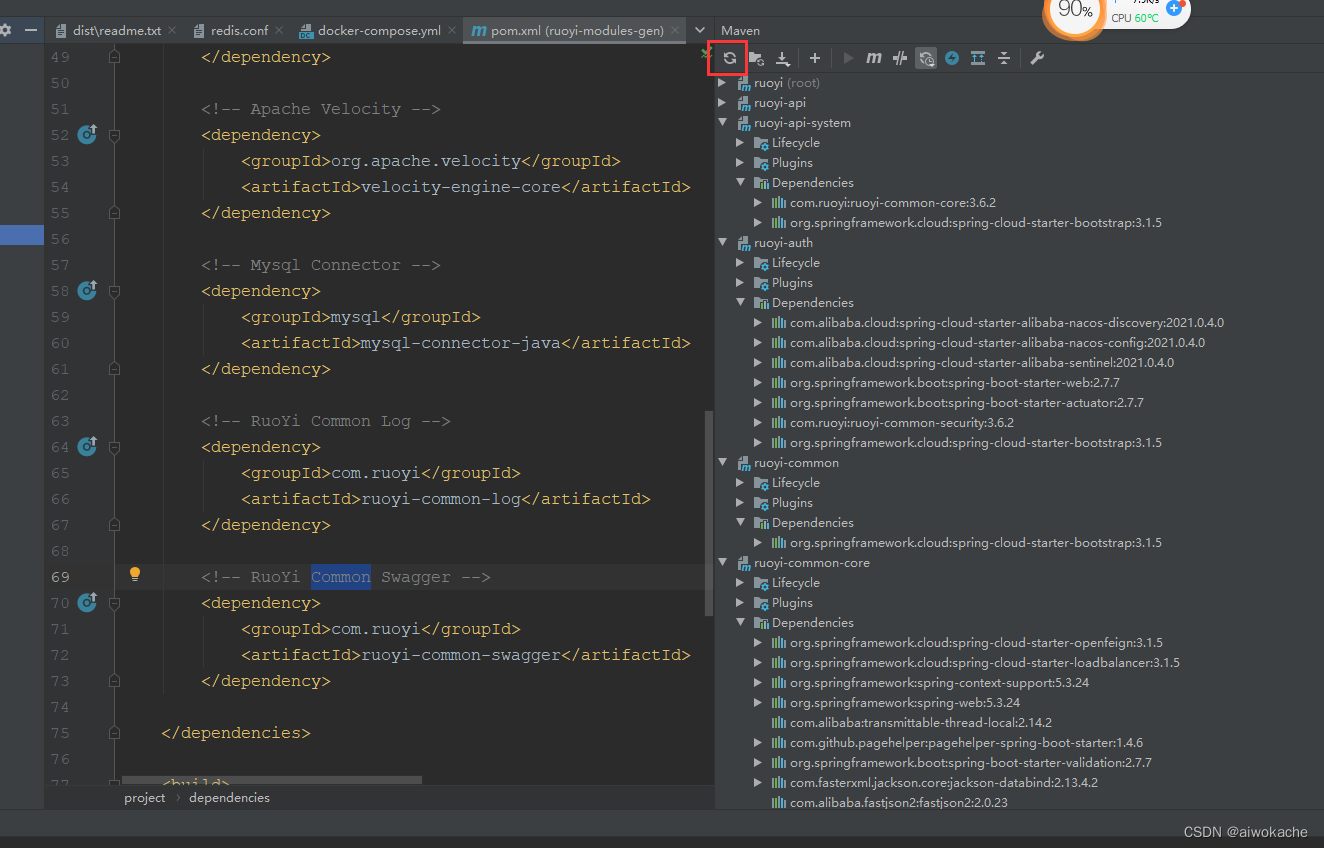
Task: Expand the ruoyi (root) module
Action: click(723, 83)
